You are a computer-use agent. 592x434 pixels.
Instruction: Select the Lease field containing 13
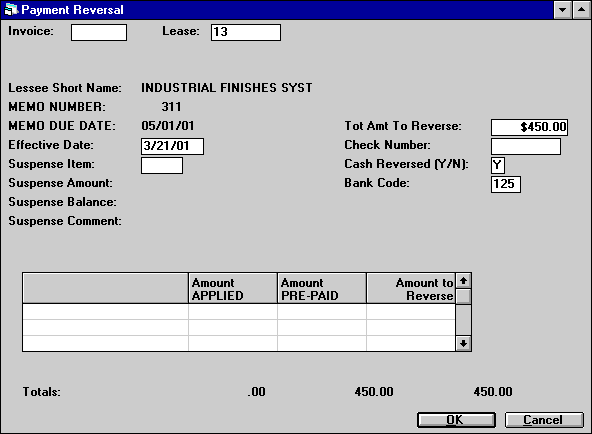(x=246, y=32)
